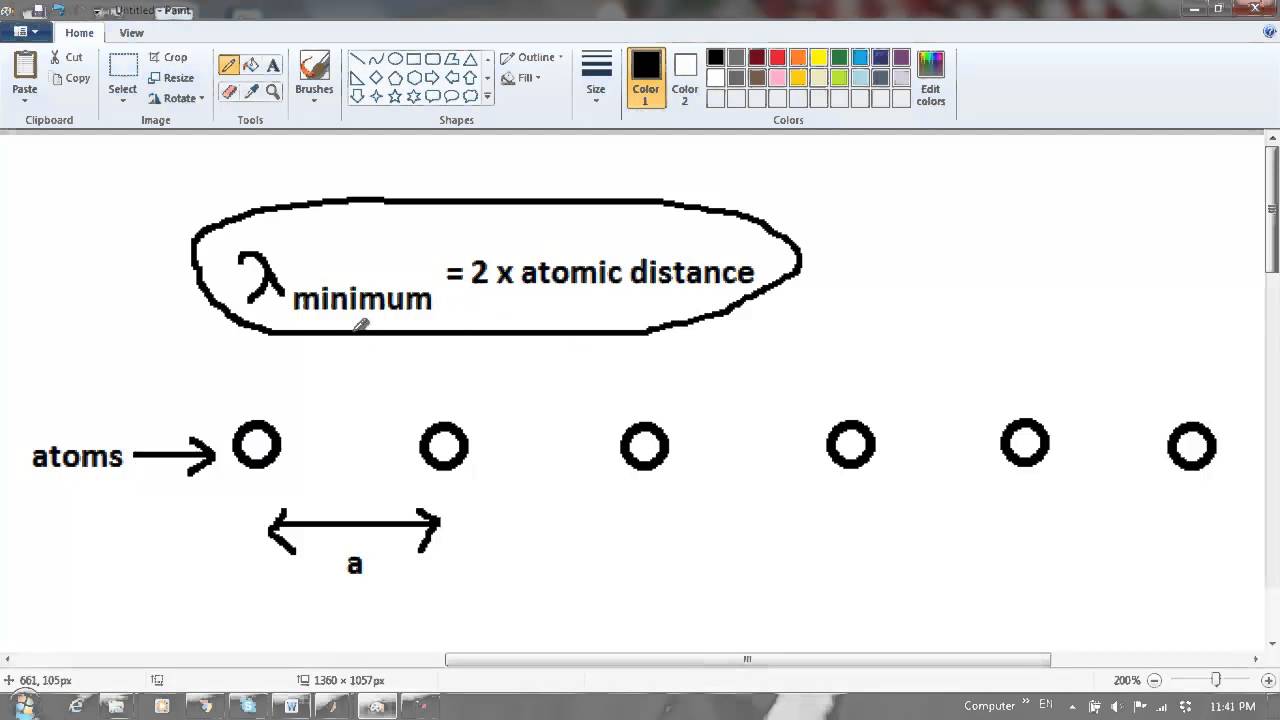Open the Rotate dropdown
The image size is (1280, 720).
point(176,98)
